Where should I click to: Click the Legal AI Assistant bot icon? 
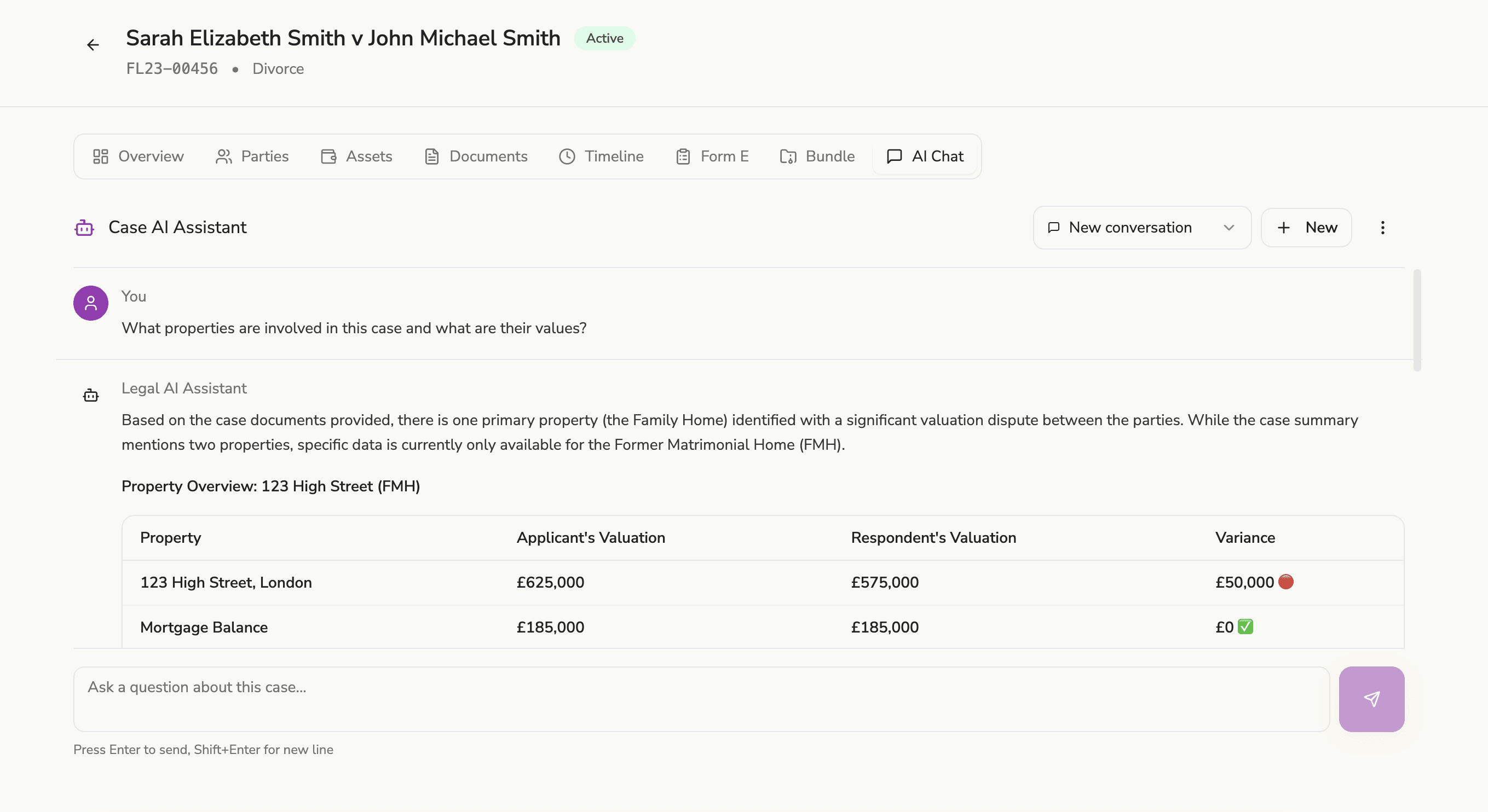[91, 396]
